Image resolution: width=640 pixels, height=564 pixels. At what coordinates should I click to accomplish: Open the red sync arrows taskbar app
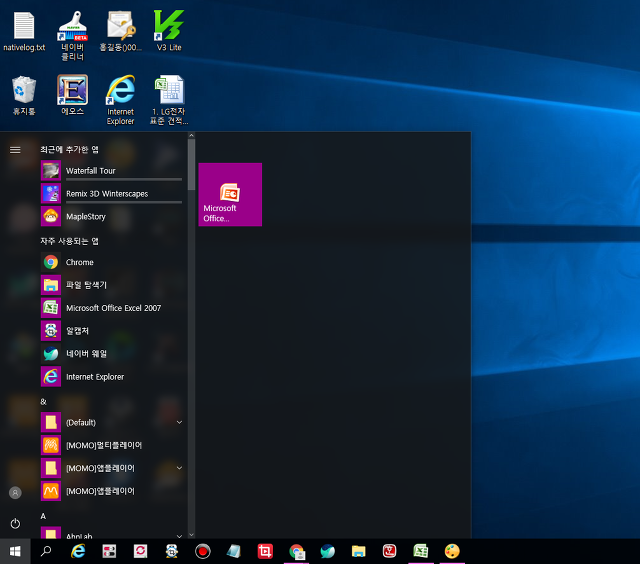pyautogui.click(x=140, y=551)
